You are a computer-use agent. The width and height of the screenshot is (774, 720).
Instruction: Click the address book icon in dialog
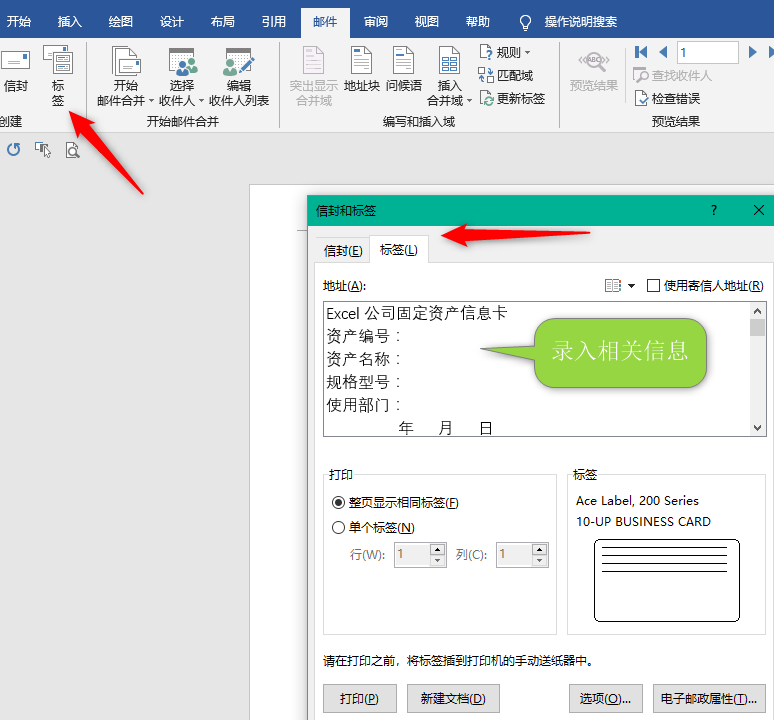point(613,285)
